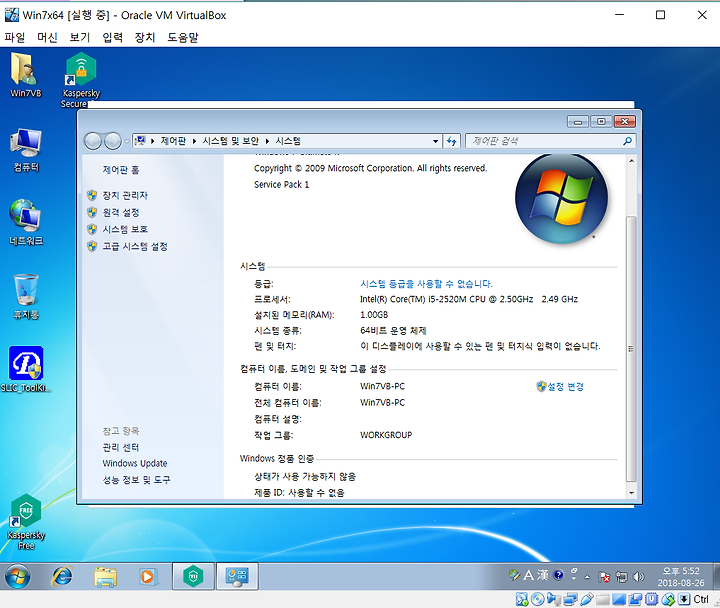Image resolution: width=720 pixels, height=608 pixels.
Task: Open 장치 관리자 from the sidebar
Action: [125, 196]
